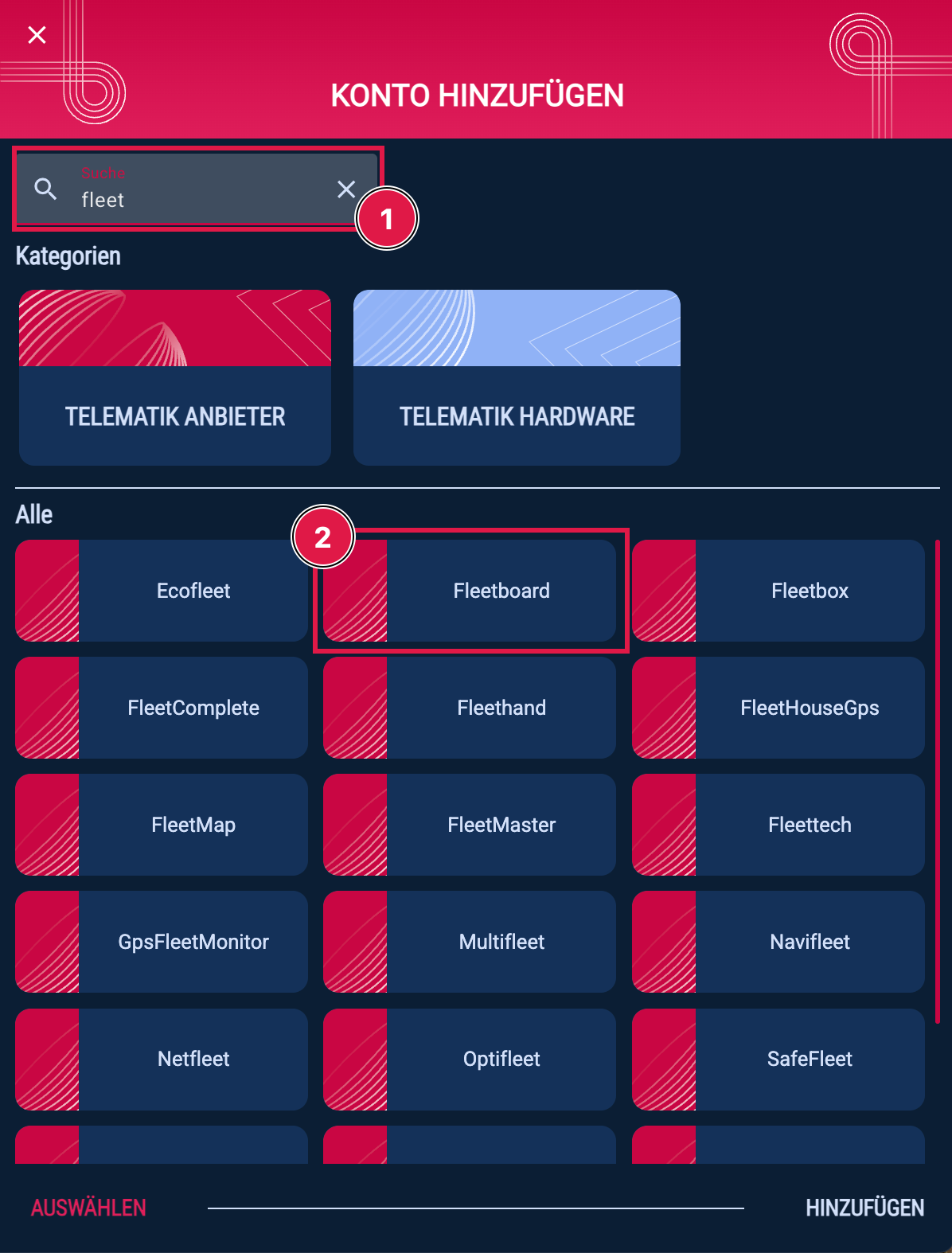Select the Ecofleet provider tile

coord(193,591)
